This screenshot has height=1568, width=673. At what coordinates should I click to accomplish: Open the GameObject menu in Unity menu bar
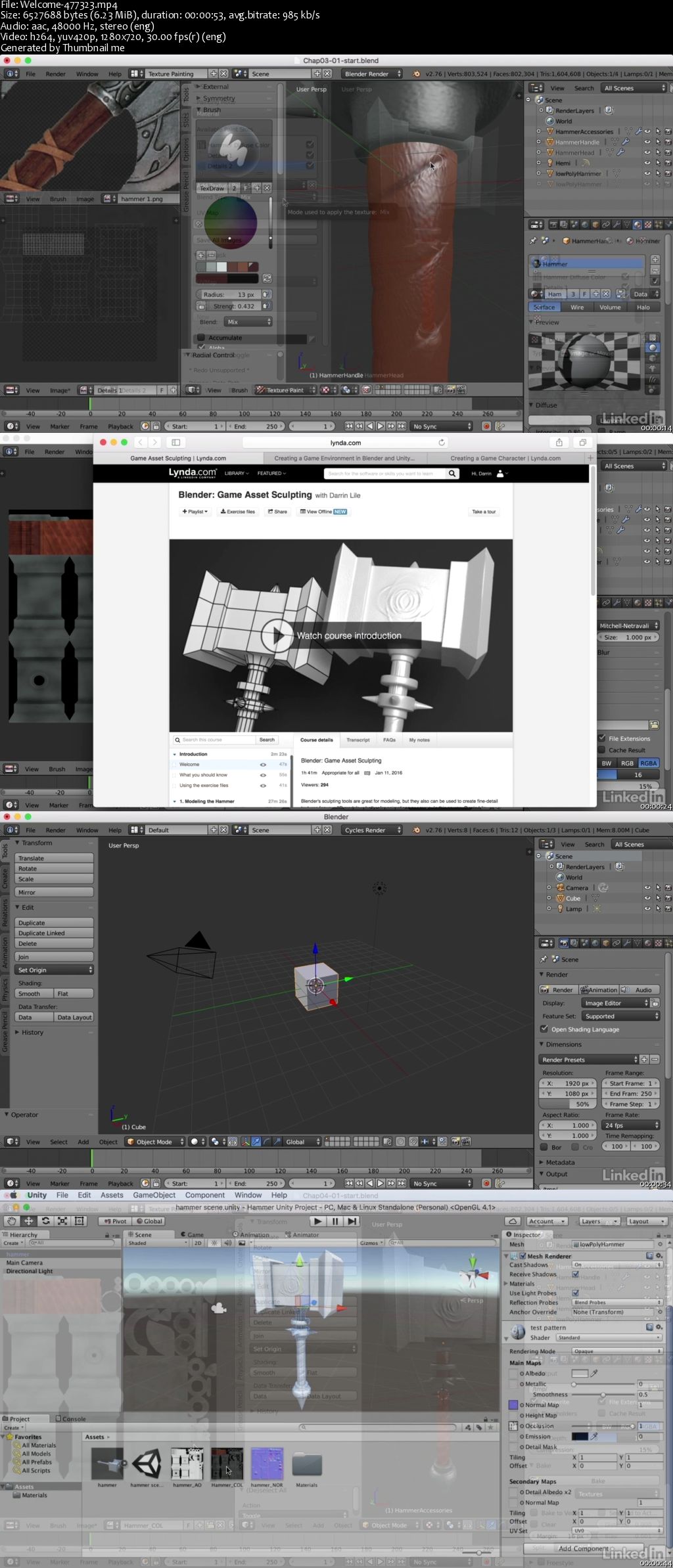click(x=154, y=1195)
